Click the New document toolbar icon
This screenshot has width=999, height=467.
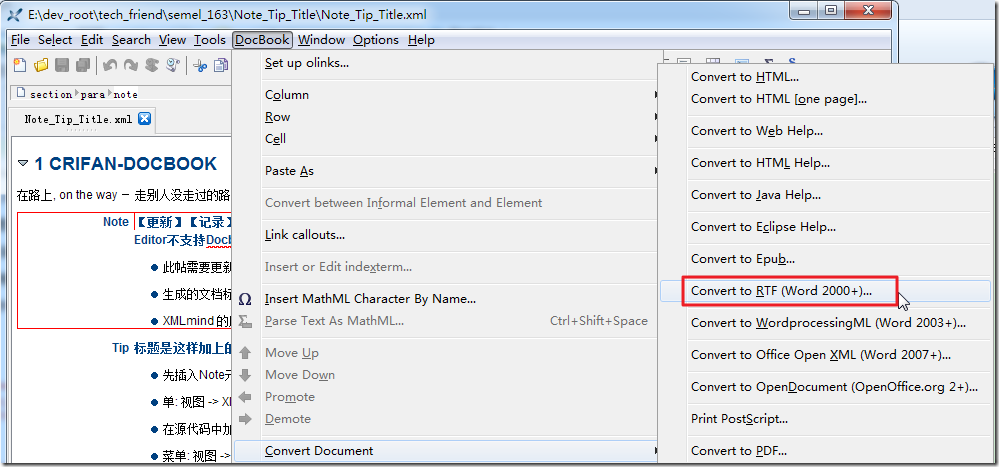coord(20,66)
